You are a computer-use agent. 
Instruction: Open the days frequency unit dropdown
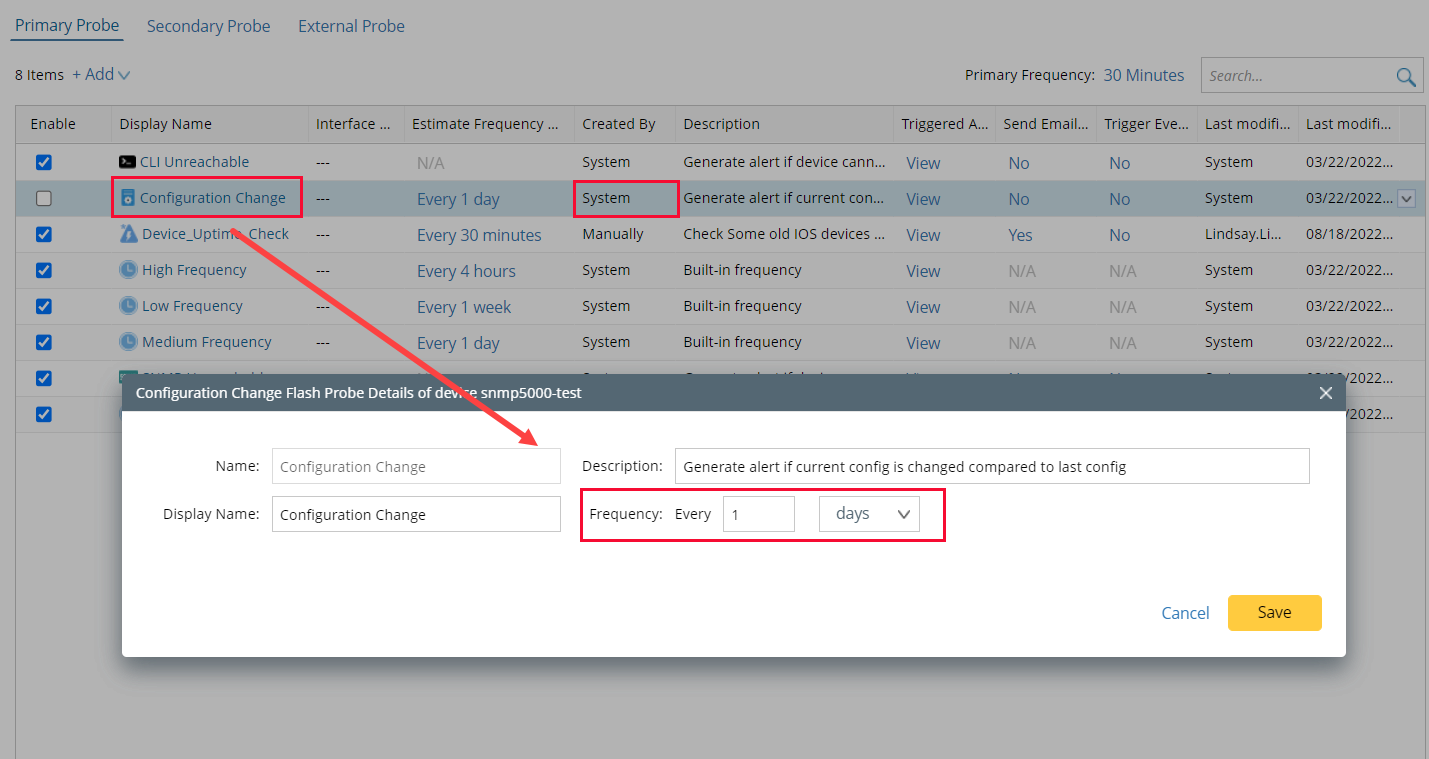(x=869, y=513)
